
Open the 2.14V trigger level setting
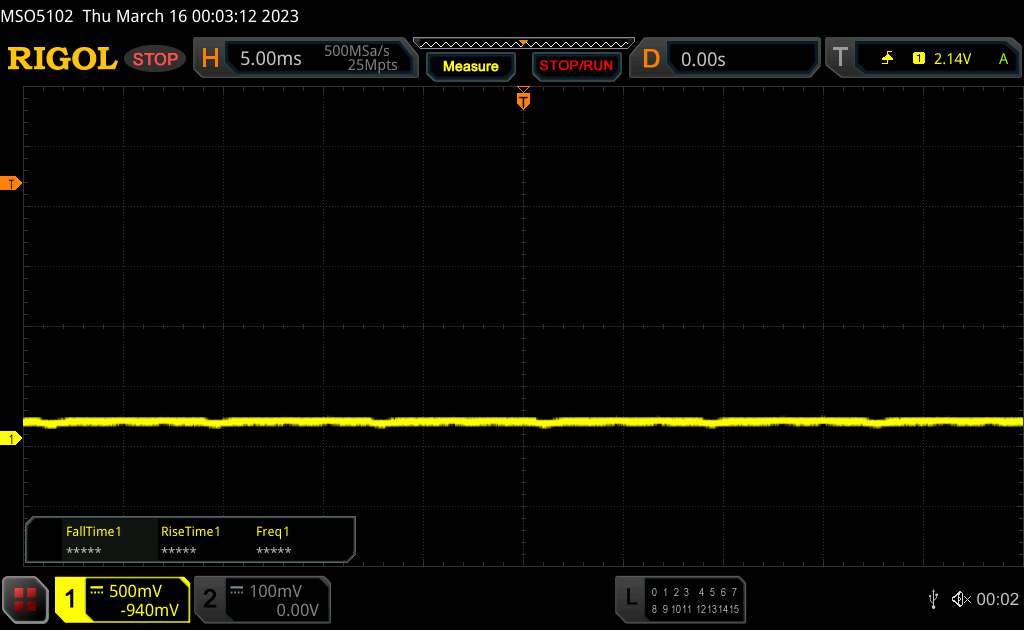click(x=952, y=59)
